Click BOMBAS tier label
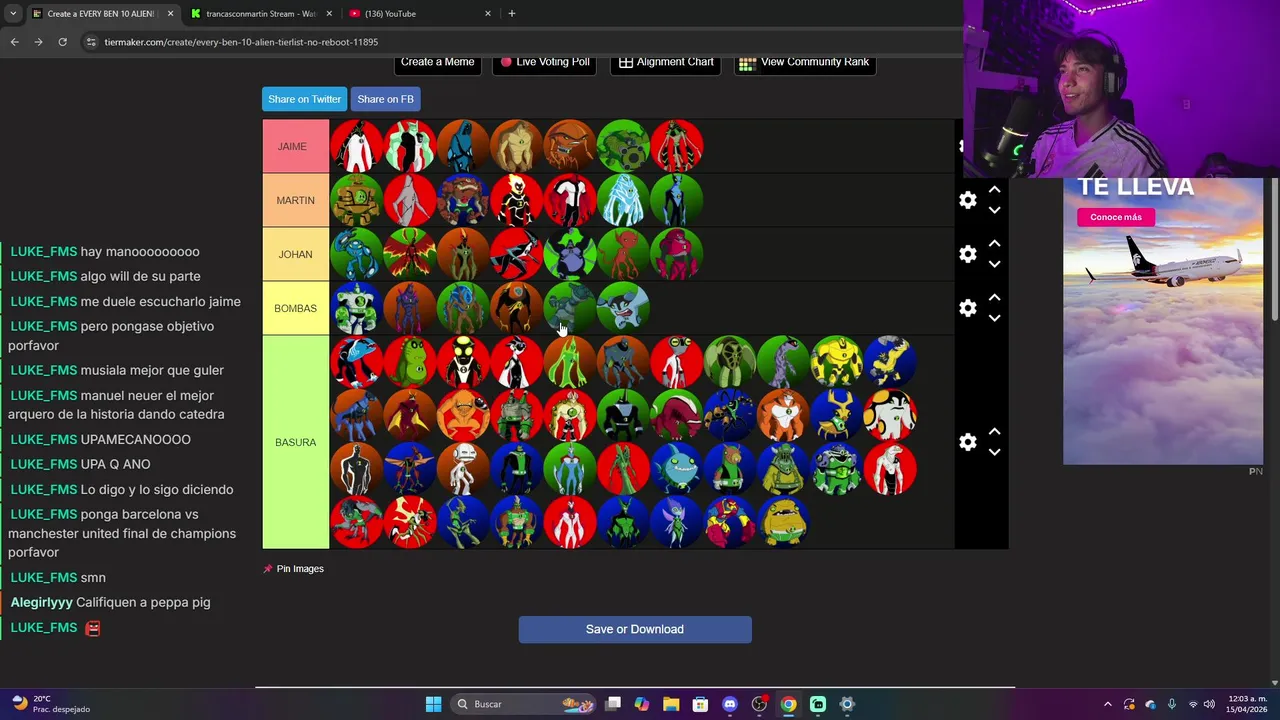1280x720 pixels. click(295, 308)
